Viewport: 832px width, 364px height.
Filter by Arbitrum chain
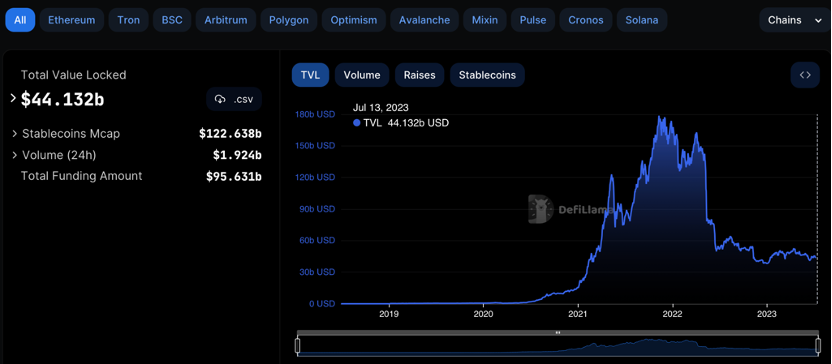click(226, 20)
